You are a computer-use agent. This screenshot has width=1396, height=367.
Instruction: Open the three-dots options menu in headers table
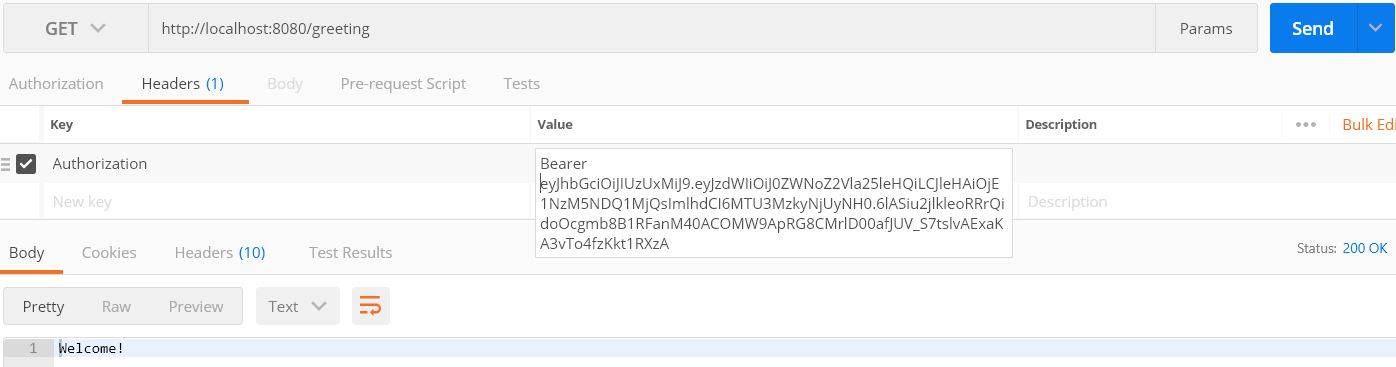pyautogui.click(x=1305, y=125)
